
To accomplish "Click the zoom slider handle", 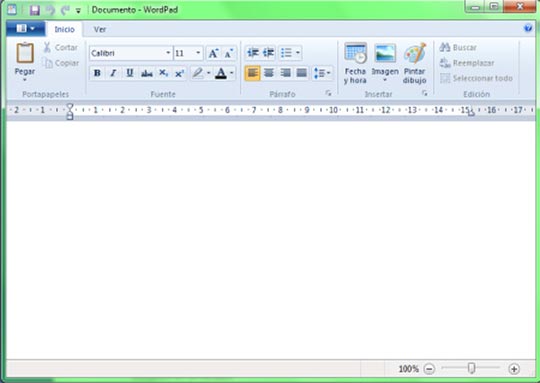I will [x=471, y=368].
